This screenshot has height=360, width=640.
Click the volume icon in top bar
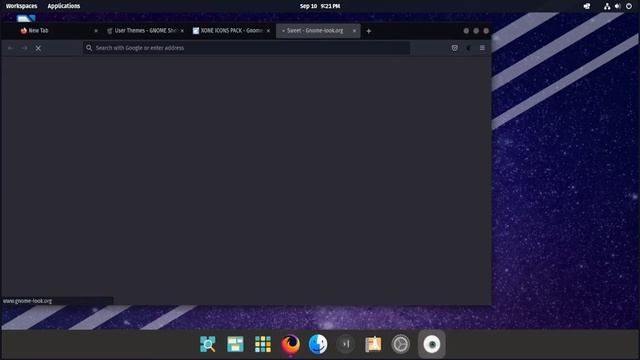click(x=618, y=6)
